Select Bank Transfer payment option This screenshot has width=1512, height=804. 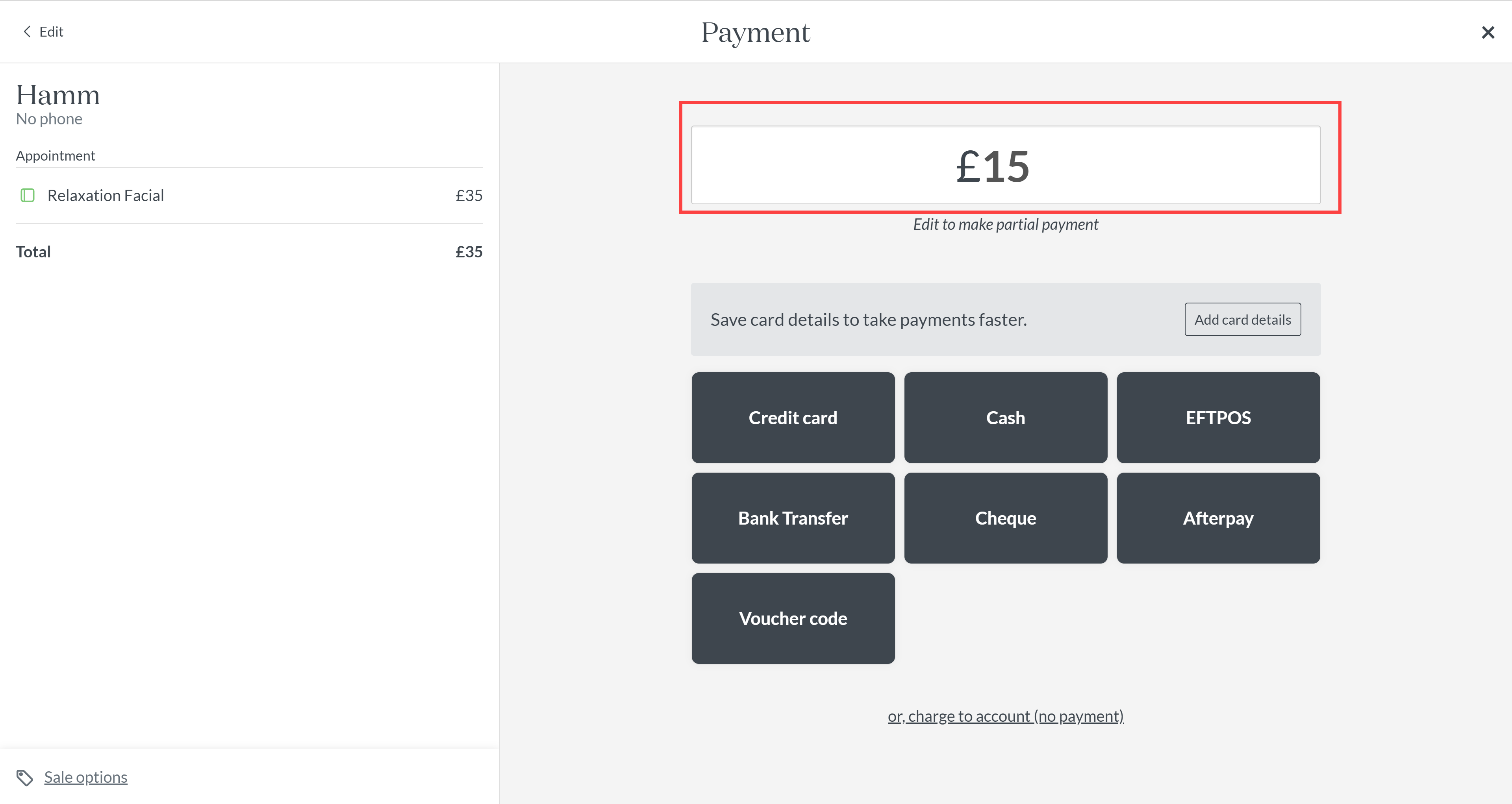[x=793, y=518]
